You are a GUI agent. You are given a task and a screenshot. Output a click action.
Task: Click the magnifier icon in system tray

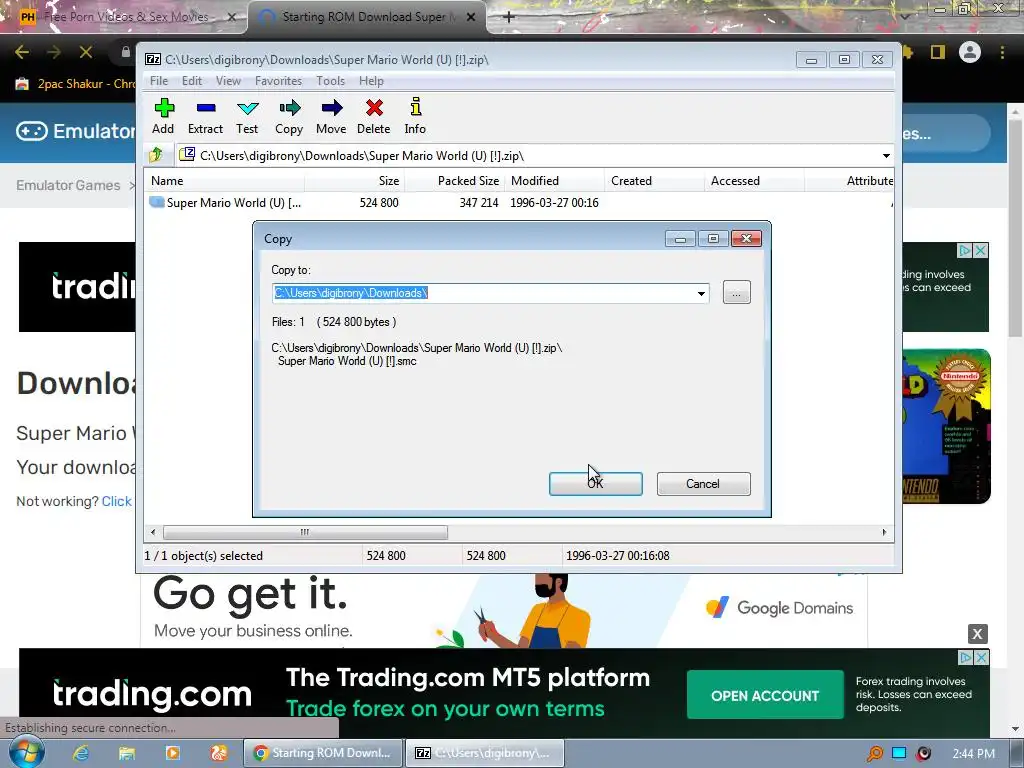point(874,754)
